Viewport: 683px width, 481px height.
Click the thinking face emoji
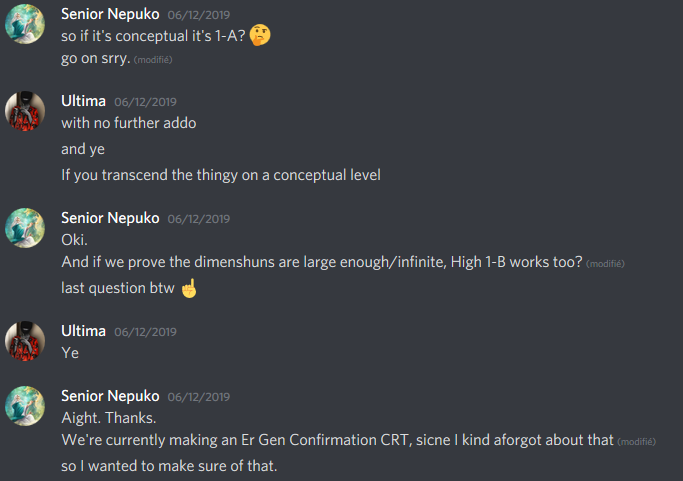[261, 35]
